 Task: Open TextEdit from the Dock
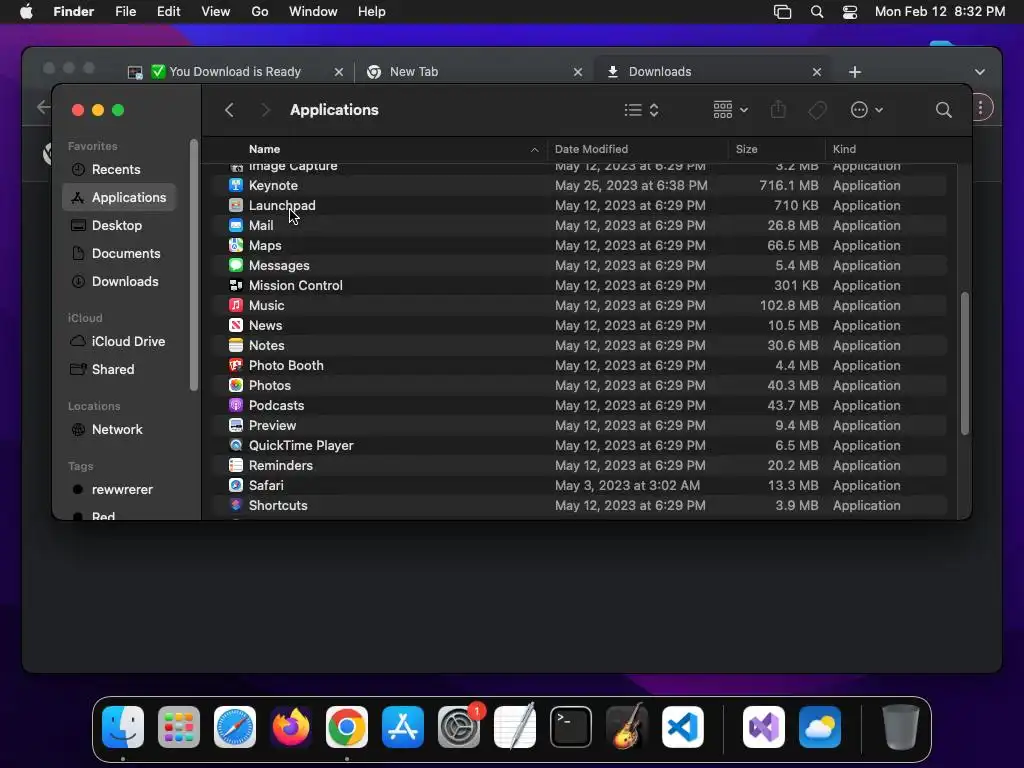point(515,727)
